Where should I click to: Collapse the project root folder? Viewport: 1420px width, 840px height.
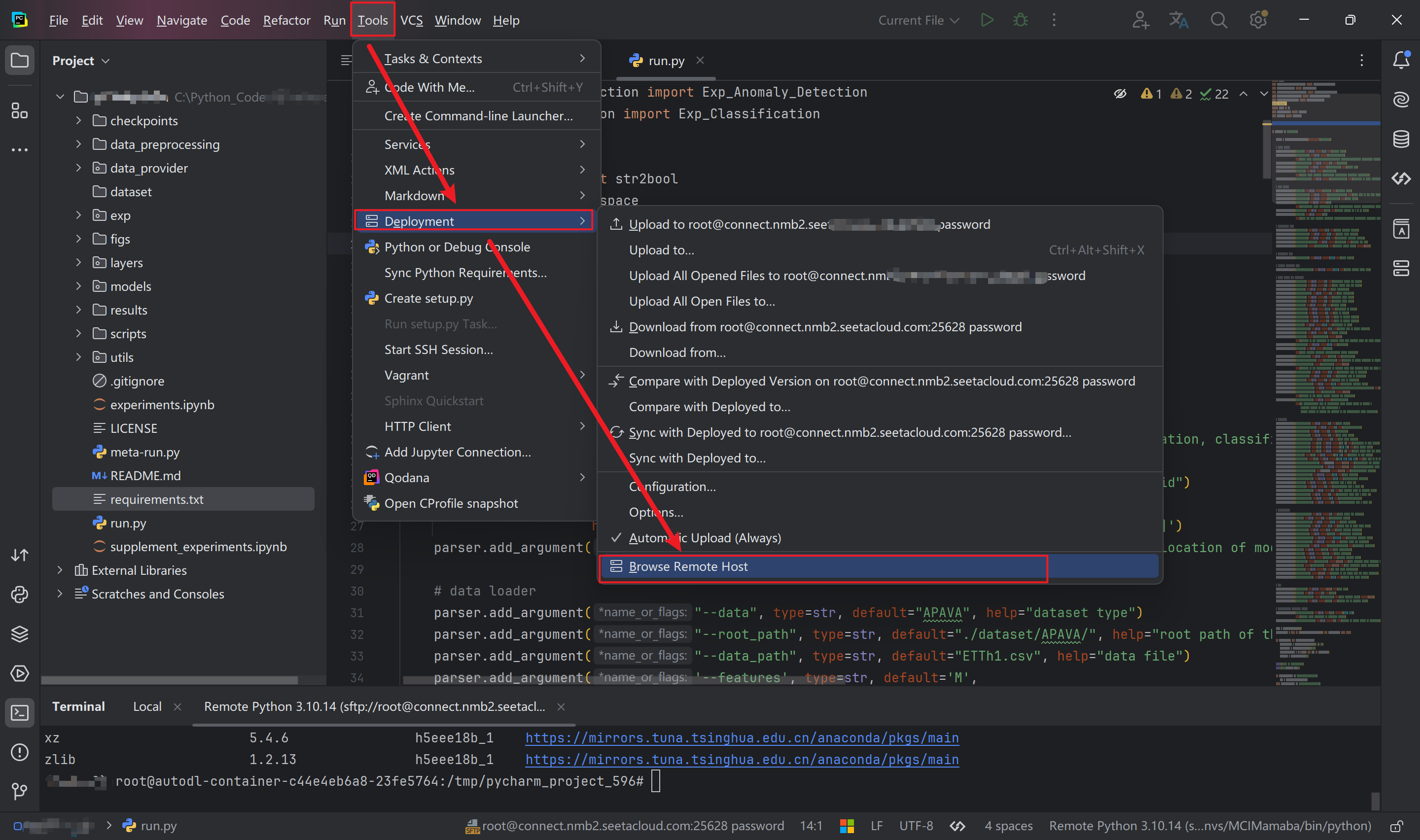(60, 97)
